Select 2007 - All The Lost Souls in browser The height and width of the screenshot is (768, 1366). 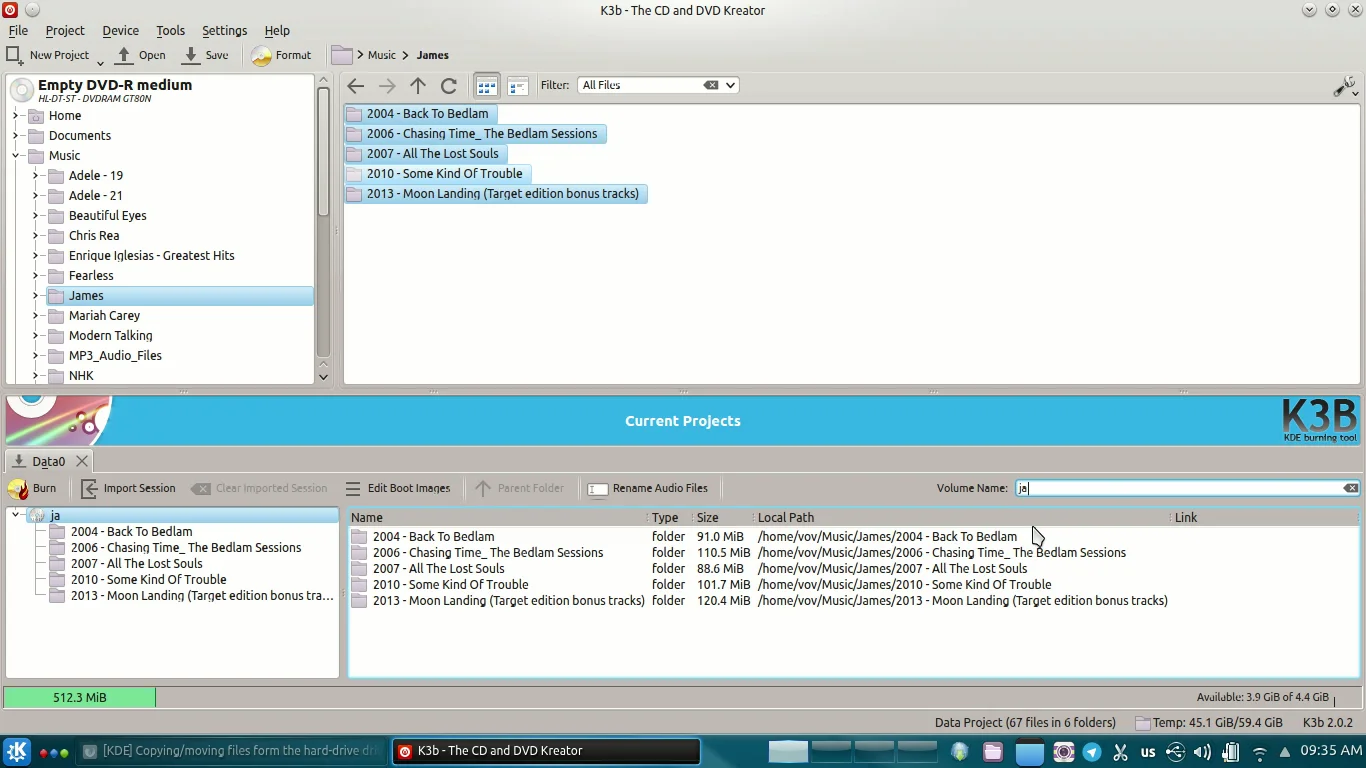(x=426, y=153)
